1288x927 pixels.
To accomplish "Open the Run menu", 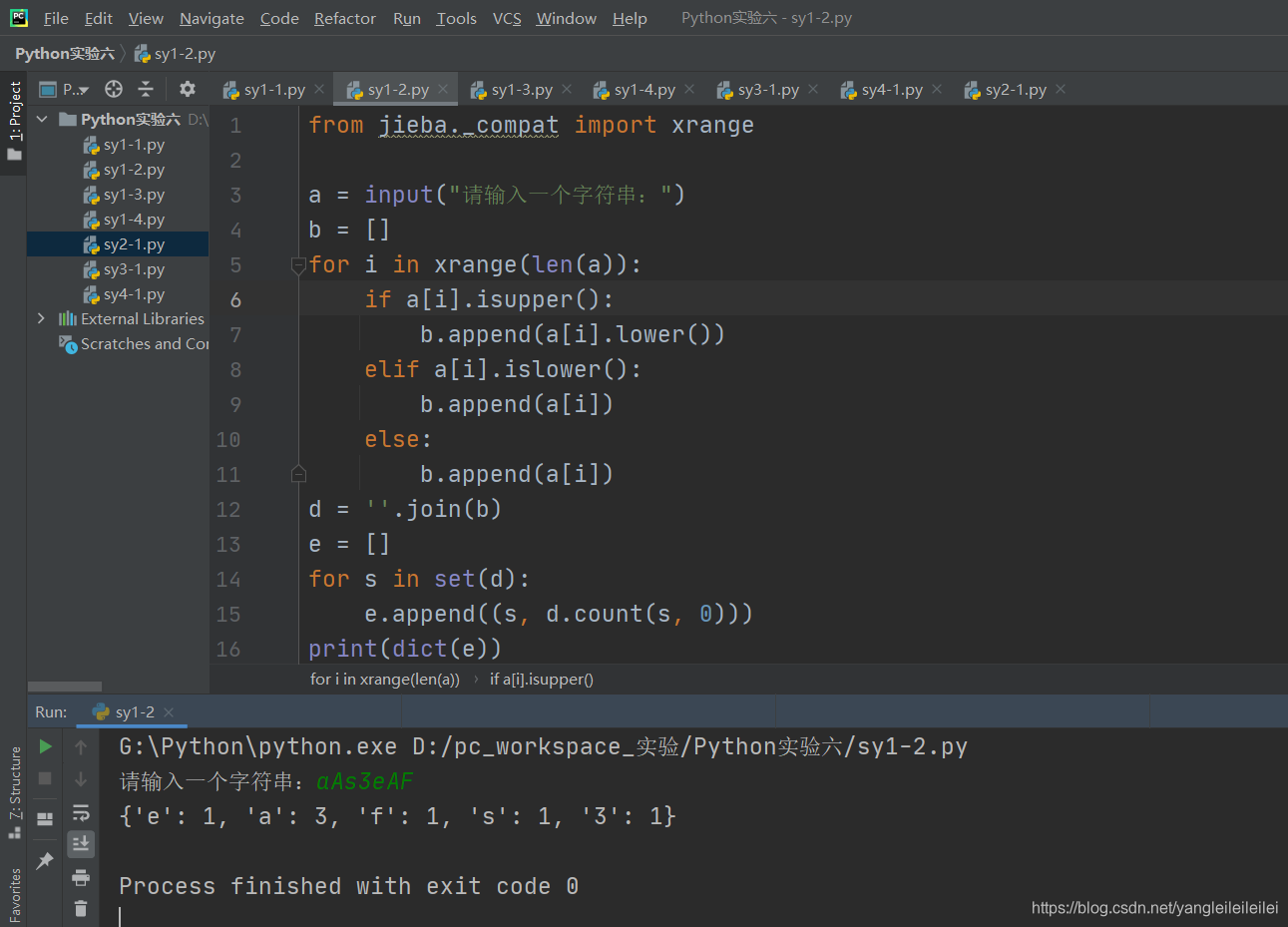I will (x=407, y=18).
